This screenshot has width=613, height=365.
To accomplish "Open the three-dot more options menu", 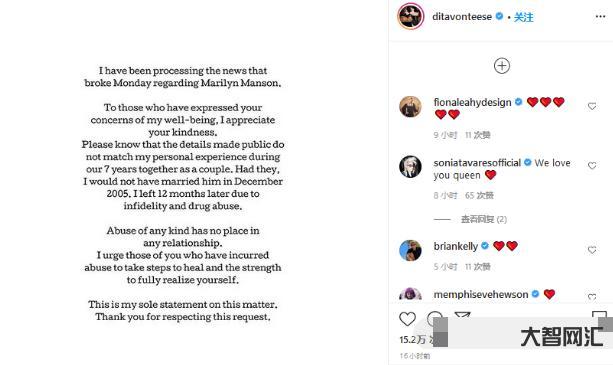I will (x=600, y=16).
